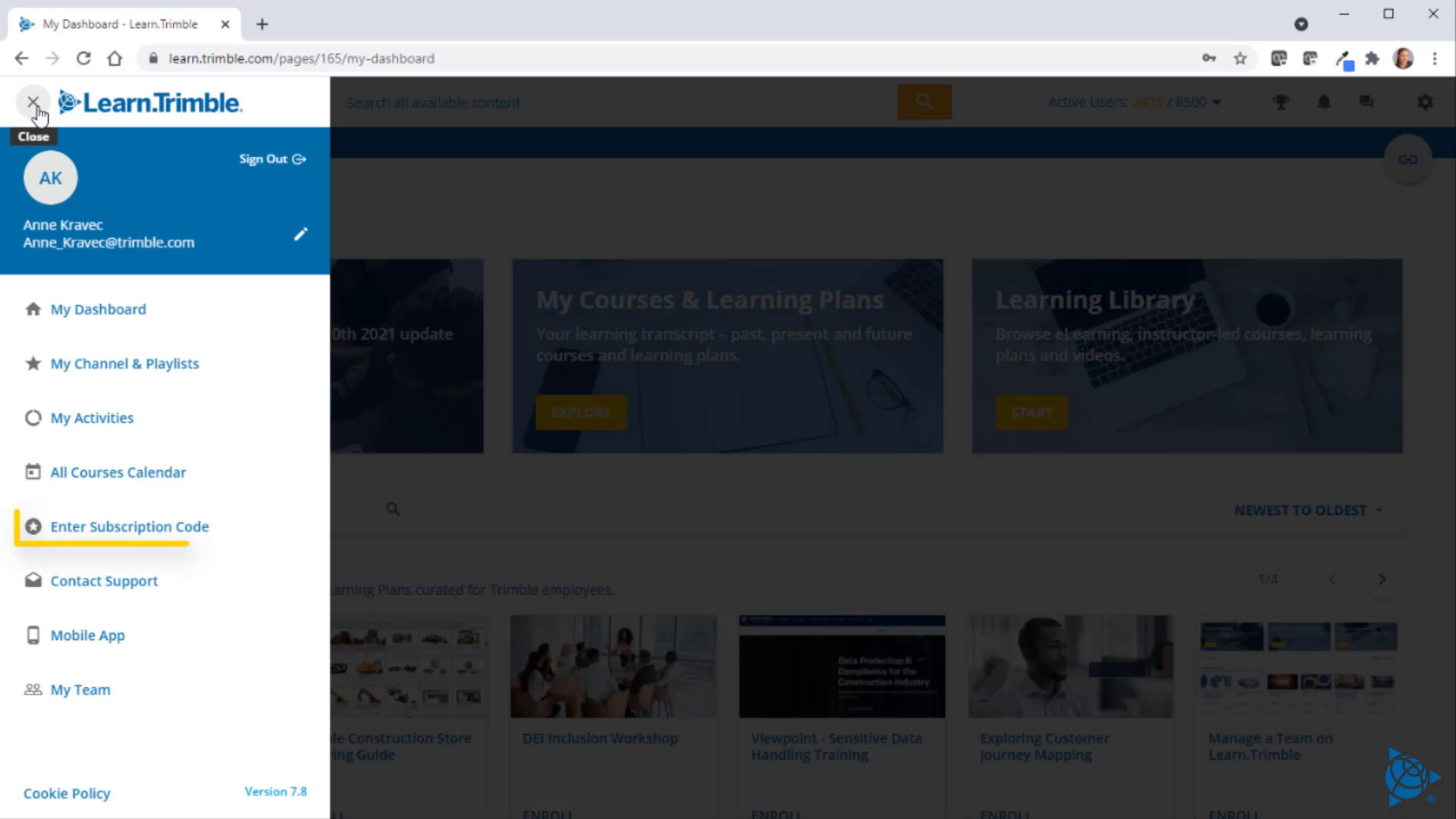Open Contact Support envelope icon

tap(33, 580)
